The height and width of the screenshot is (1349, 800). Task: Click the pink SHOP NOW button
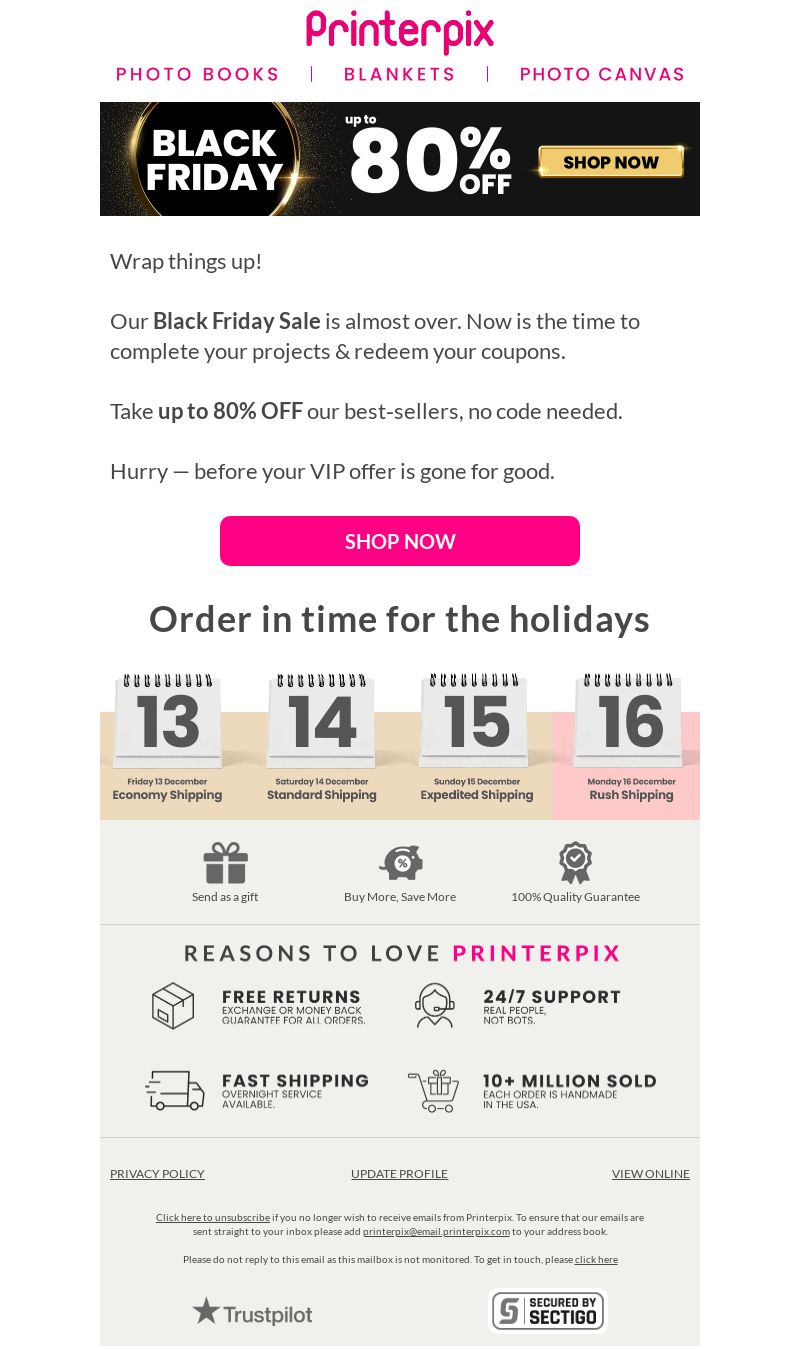(400, 541)
